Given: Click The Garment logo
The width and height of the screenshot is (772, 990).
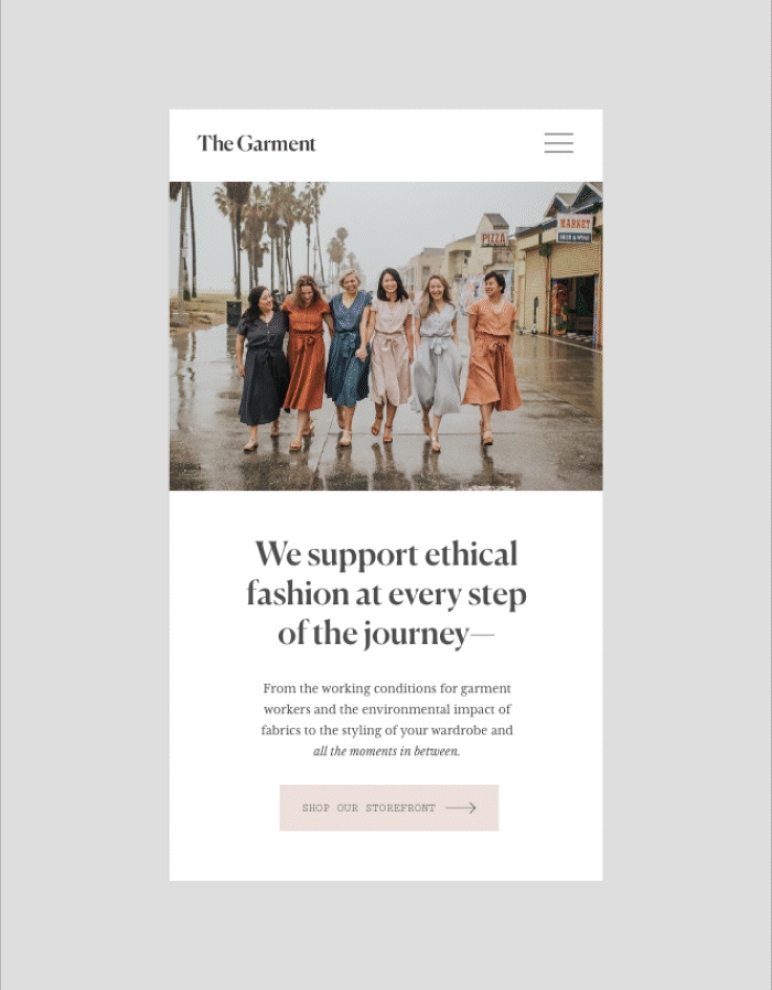Looking at the screenshot, I should pos(256,143).
